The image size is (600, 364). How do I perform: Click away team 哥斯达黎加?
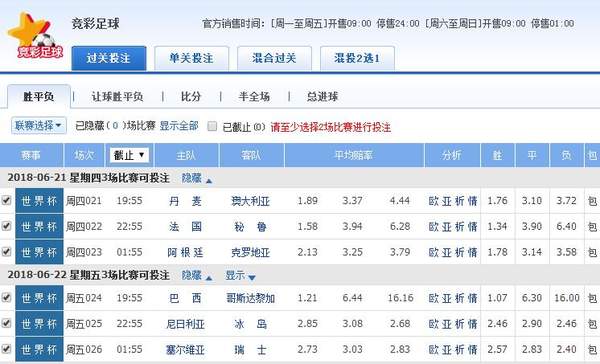(251, 298)
